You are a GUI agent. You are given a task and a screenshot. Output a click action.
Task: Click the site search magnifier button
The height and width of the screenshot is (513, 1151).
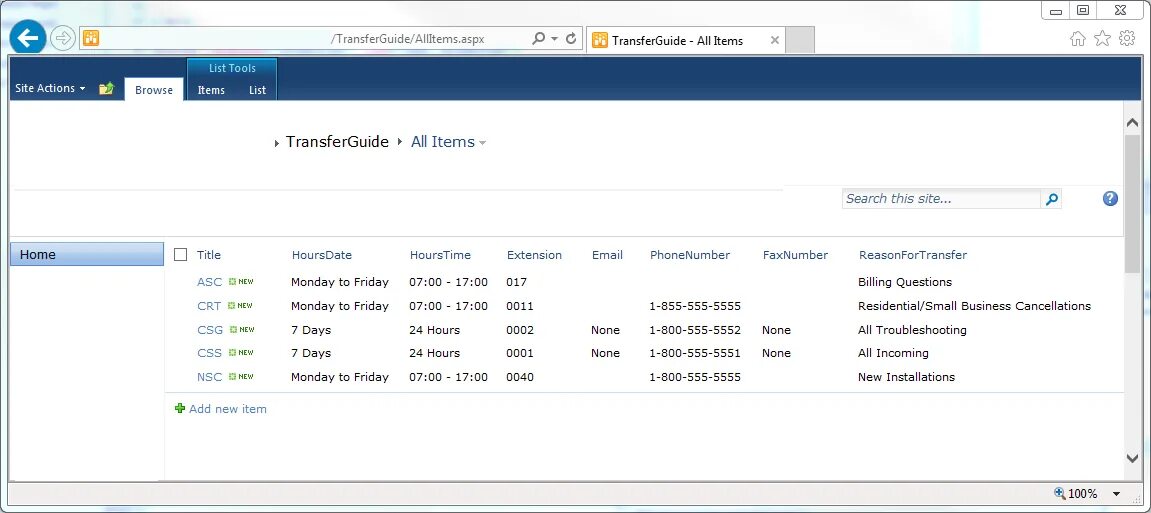(x=1052, y=199)
